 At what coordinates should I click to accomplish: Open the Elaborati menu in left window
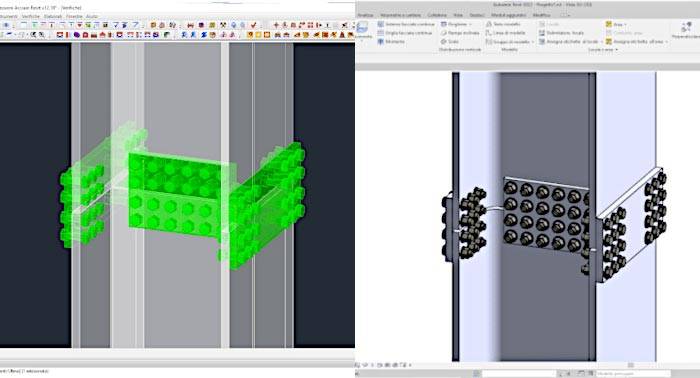coord(53,17)
